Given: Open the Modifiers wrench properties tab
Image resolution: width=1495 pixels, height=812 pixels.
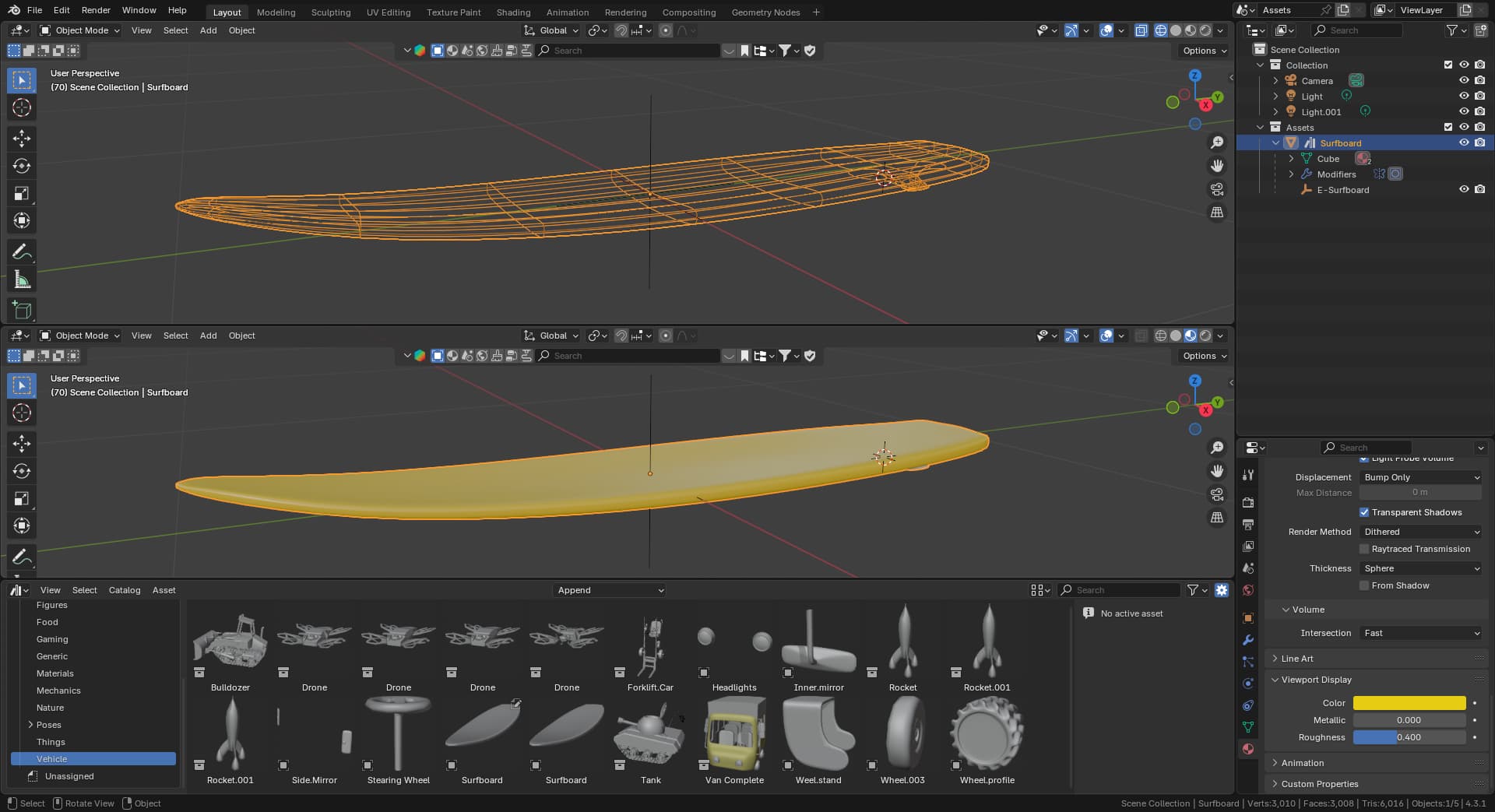Looking at the screenshot, I should click(x=1248, y=640).
